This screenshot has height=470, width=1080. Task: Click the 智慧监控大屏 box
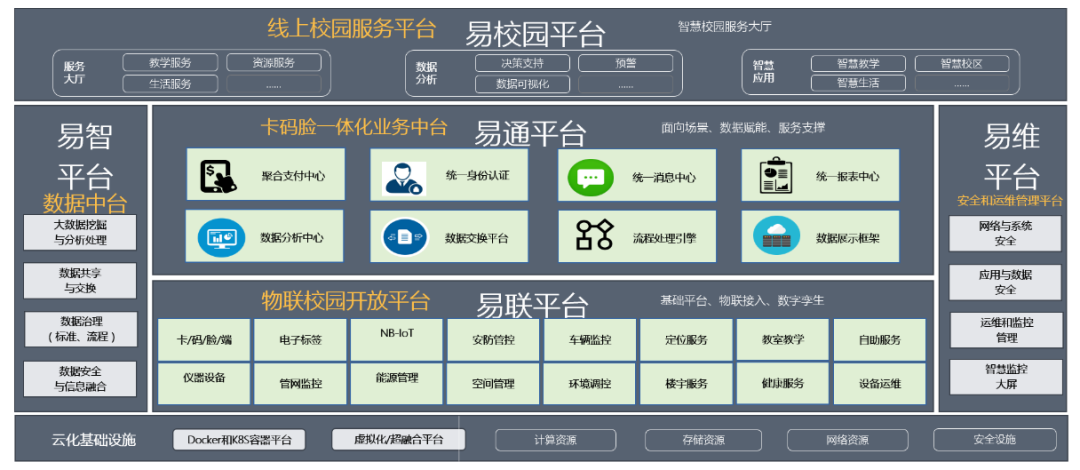point(1005,376)
